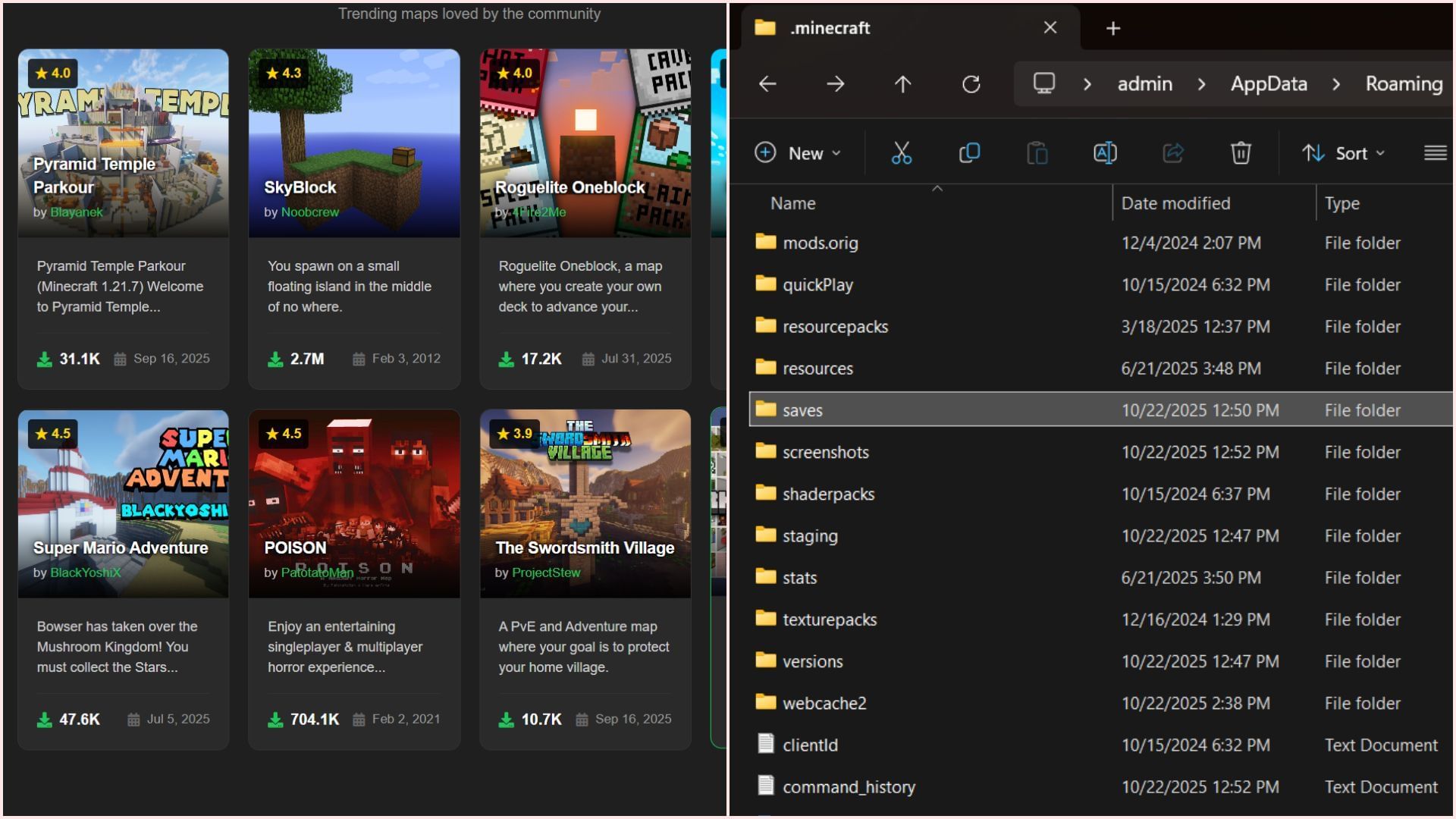Go up one folder level arrow
The image size is (1456, 819).
[902, 84]
